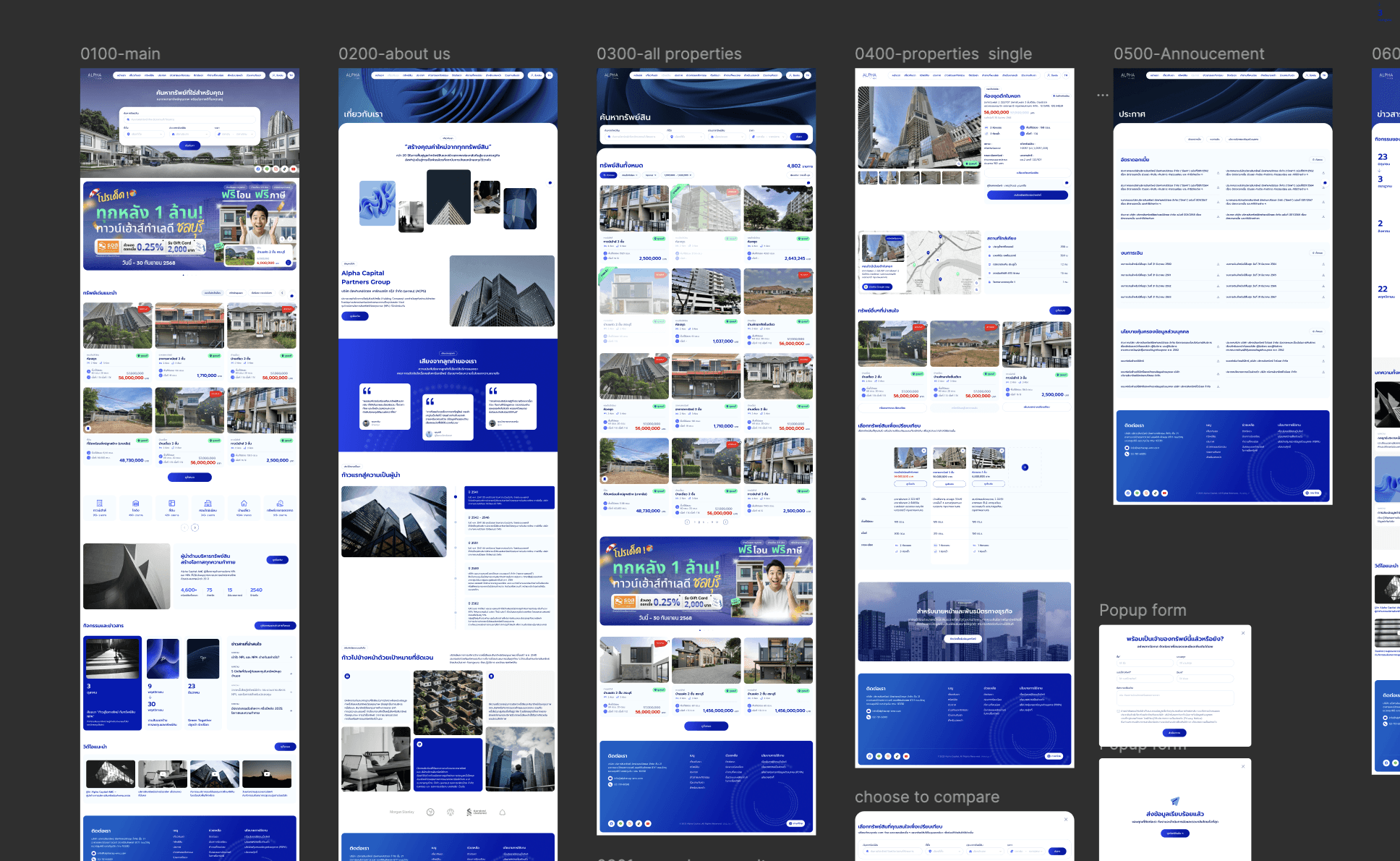This screenshot has height=861, width=1400.
Task: Select the 0400-properties single frame label
Action: tap(943, 54)
